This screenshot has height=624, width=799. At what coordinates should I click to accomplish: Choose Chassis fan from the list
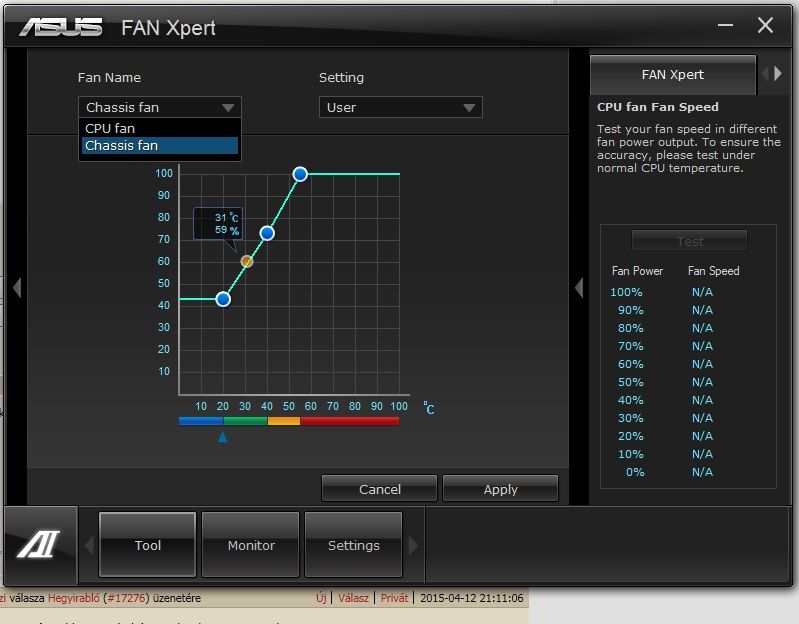(159, 146)
